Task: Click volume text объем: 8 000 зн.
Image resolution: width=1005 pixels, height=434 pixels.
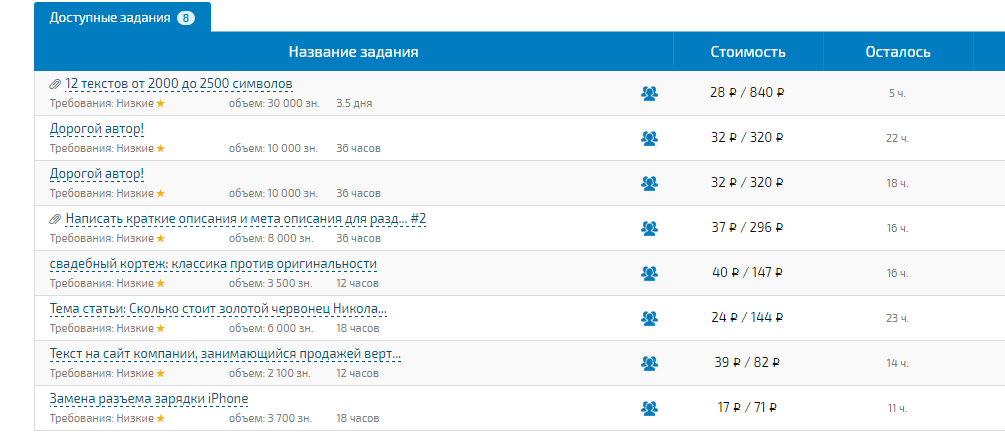Action: [x=271, y=238]
